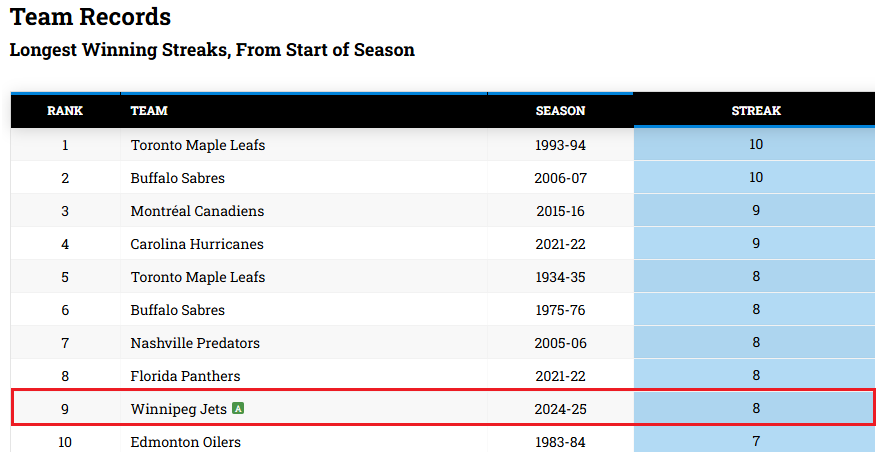
Task: Click the 2015-16 season cell
Action: point(560,211)
